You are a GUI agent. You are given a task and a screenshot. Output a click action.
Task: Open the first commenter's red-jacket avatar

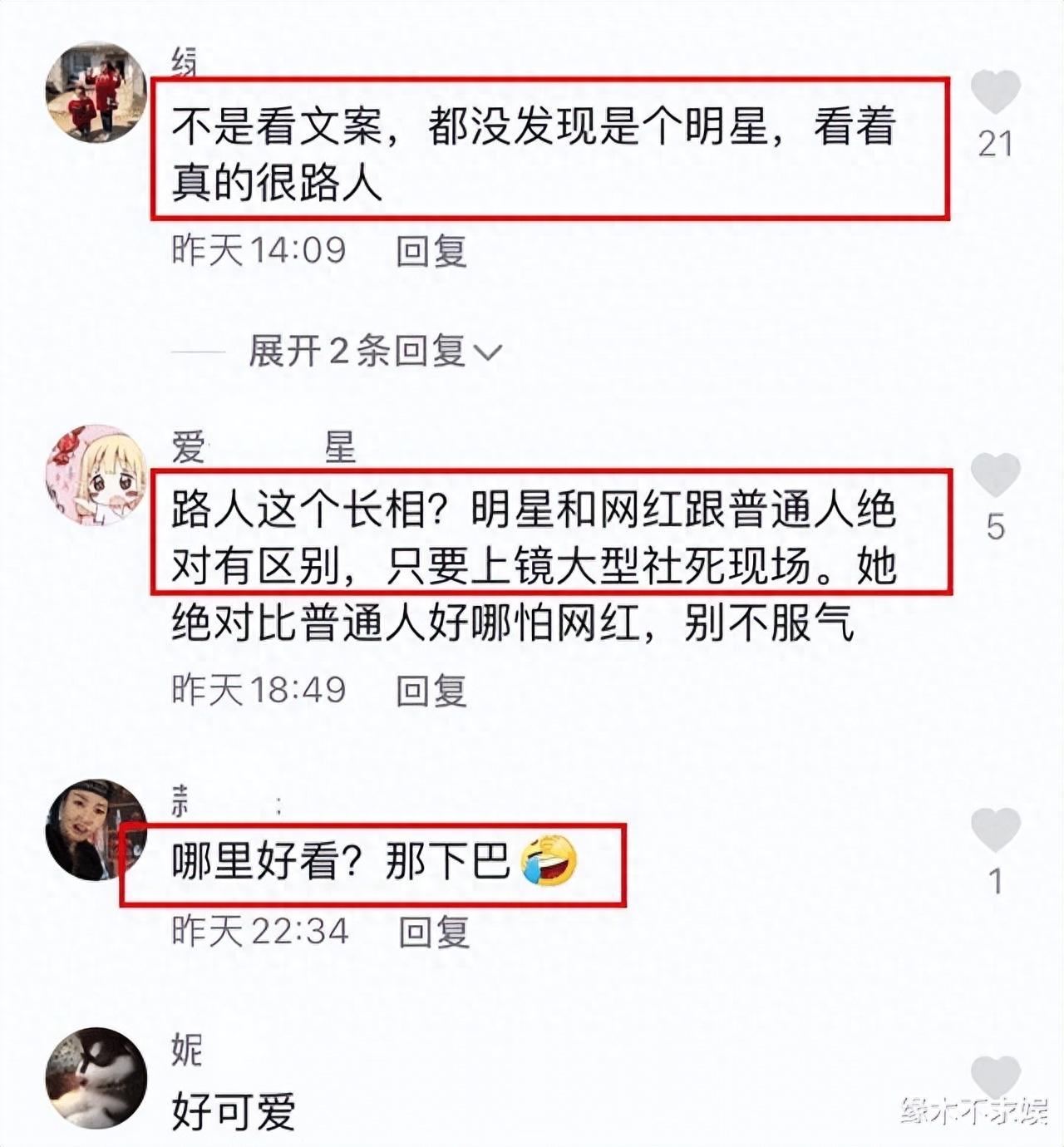(x=96, y=92)
